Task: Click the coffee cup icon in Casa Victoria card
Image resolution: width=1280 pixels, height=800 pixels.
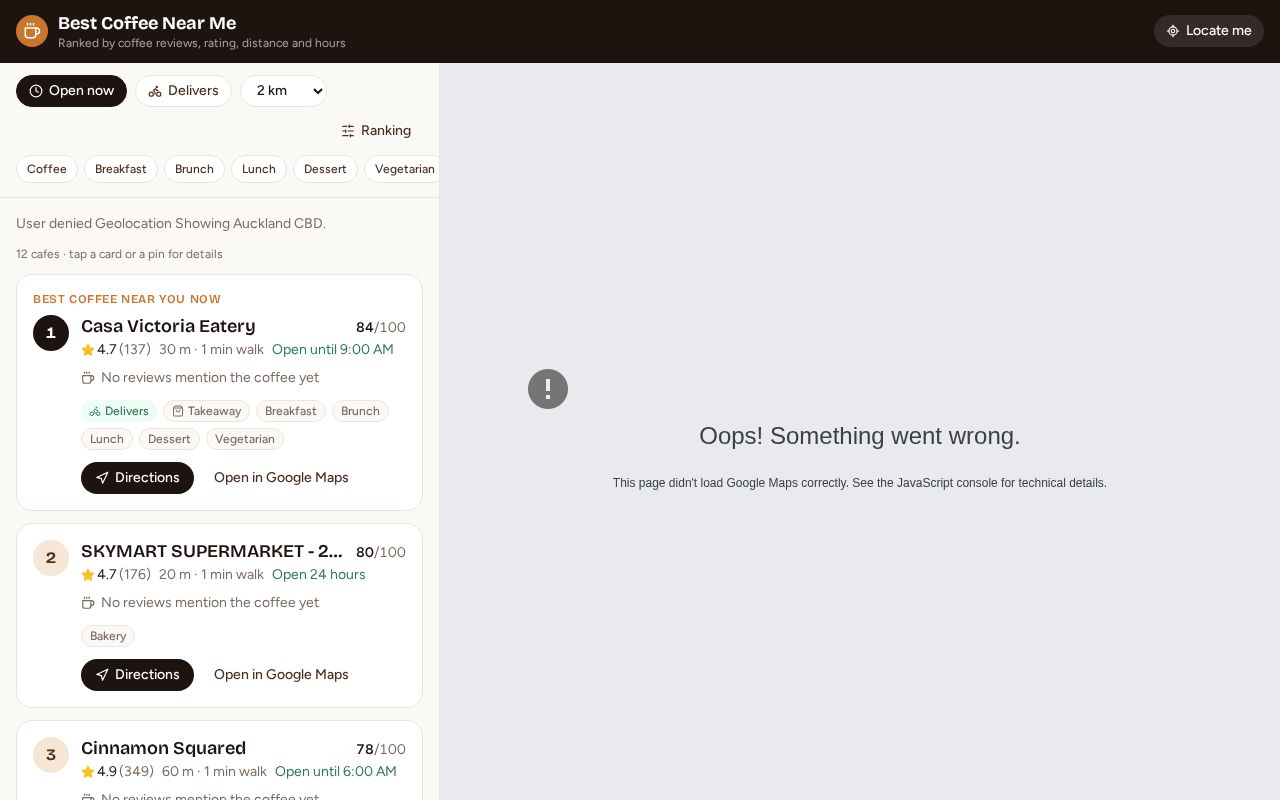Action: point(88,378)
